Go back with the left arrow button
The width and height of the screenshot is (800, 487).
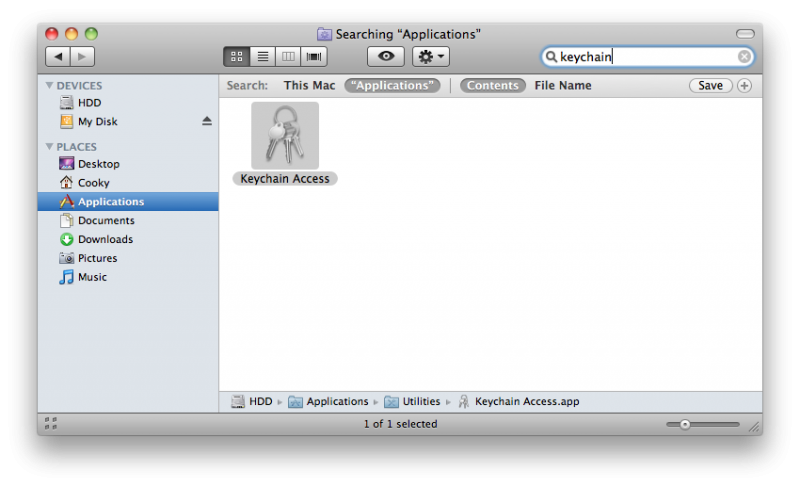pos(58,57)
